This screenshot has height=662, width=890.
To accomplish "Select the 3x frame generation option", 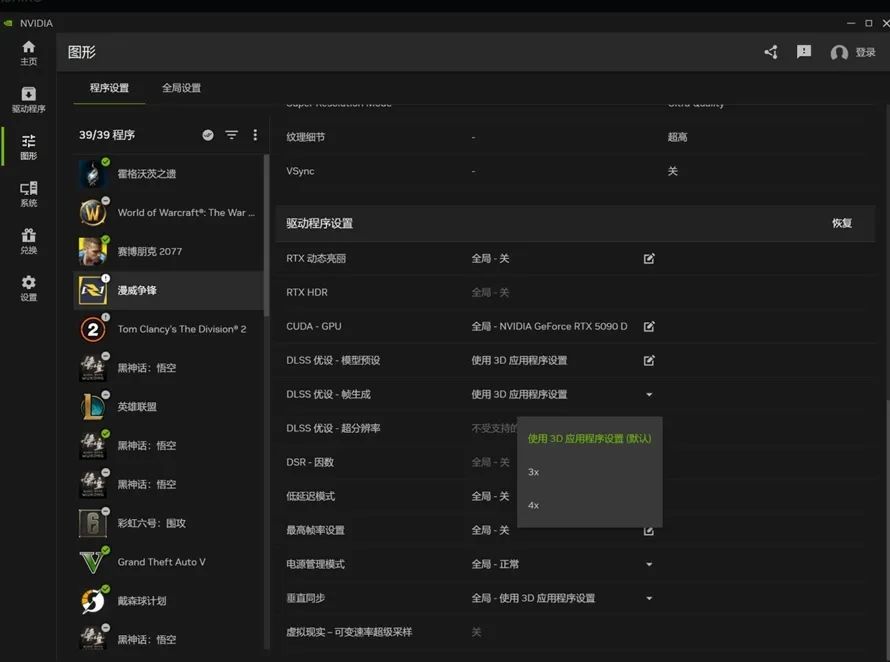I will (x=534, y=472).
